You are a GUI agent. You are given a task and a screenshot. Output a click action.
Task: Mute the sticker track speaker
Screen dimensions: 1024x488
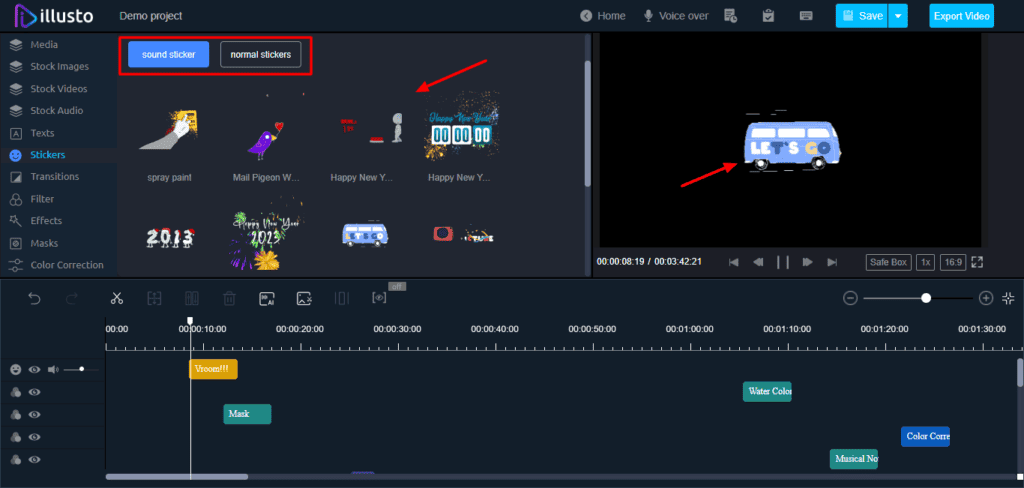53,370
